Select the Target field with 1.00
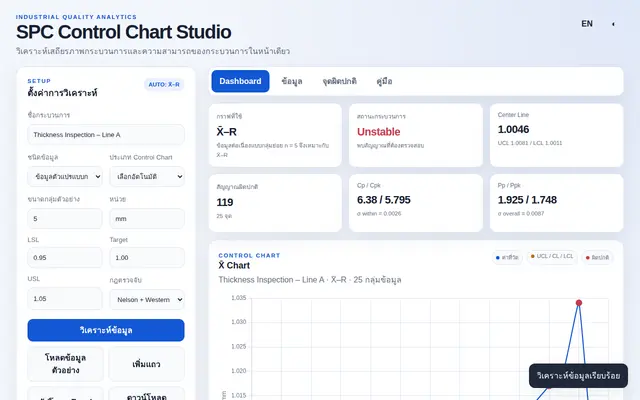The image size is (640, 400). point(147,258)
